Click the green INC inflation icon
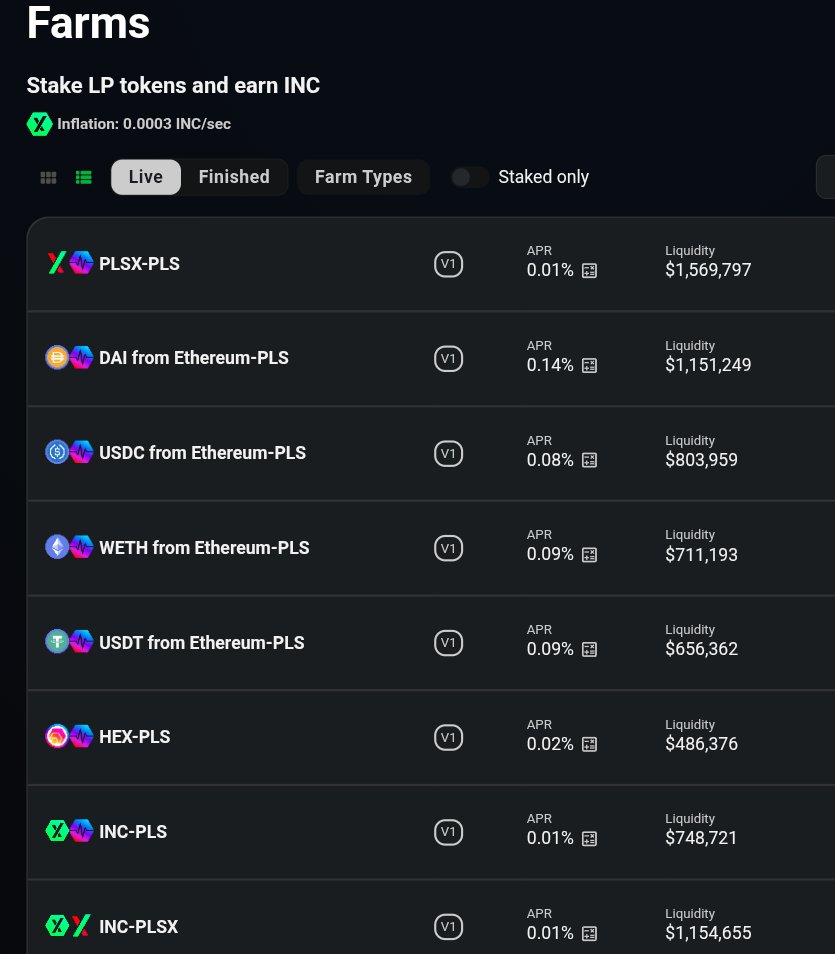 coord(39,124)
